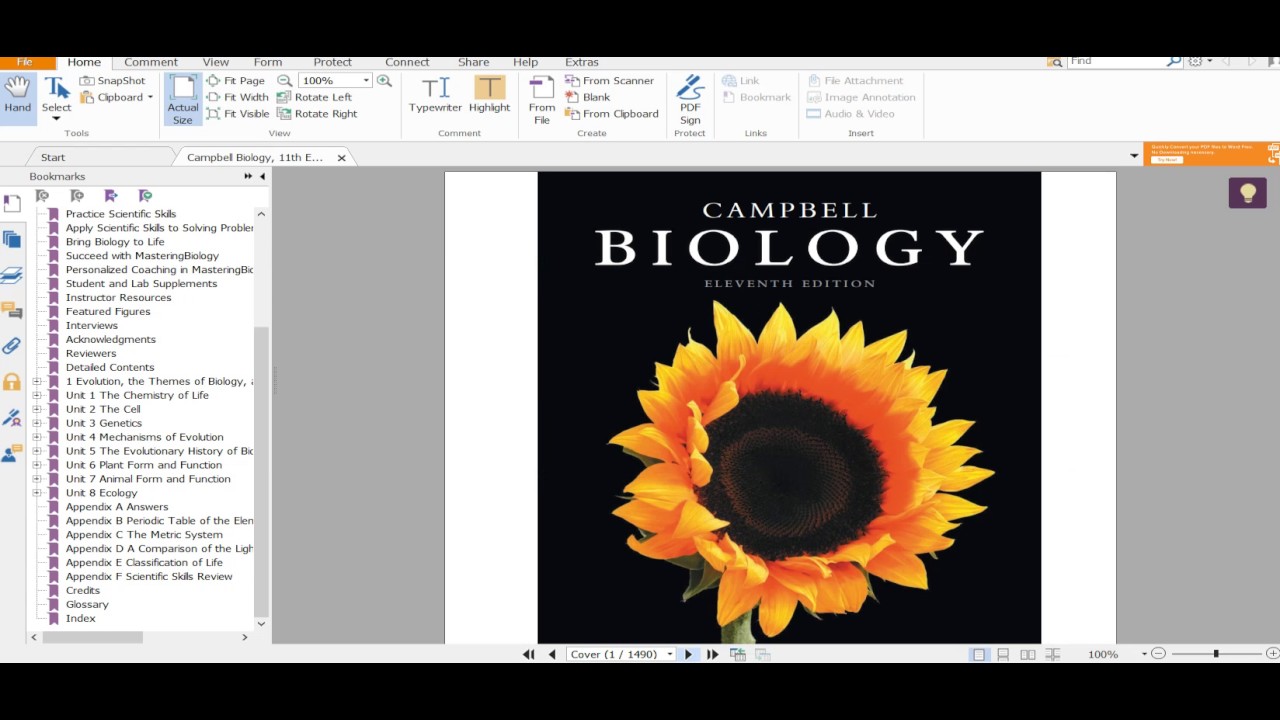The height and width of the screenshot is (720, 1280).
Task: Open the tab list dropdown arrow
Action: click(1134, 156)
